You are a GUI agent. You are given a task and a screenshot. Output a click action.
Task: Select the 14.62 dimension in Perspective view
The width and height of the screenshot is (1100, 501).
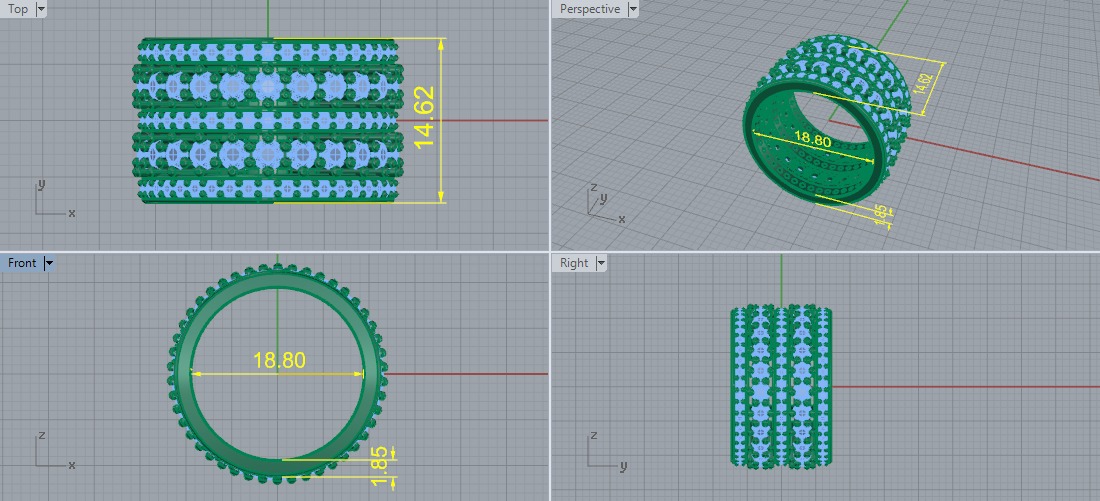click(925, 83)
